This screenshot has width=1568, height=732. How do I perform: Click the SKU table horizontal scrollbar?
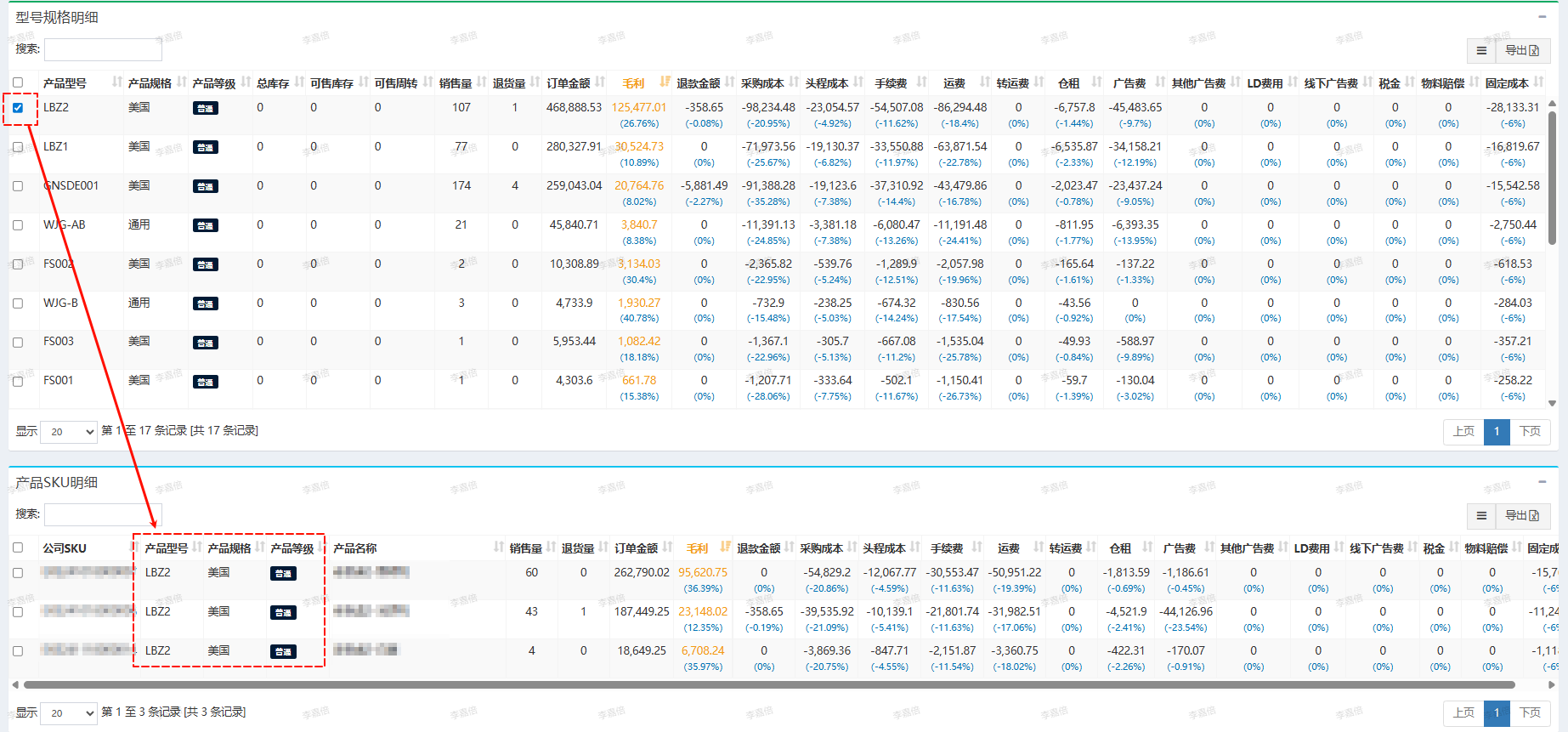coord(765,684)
